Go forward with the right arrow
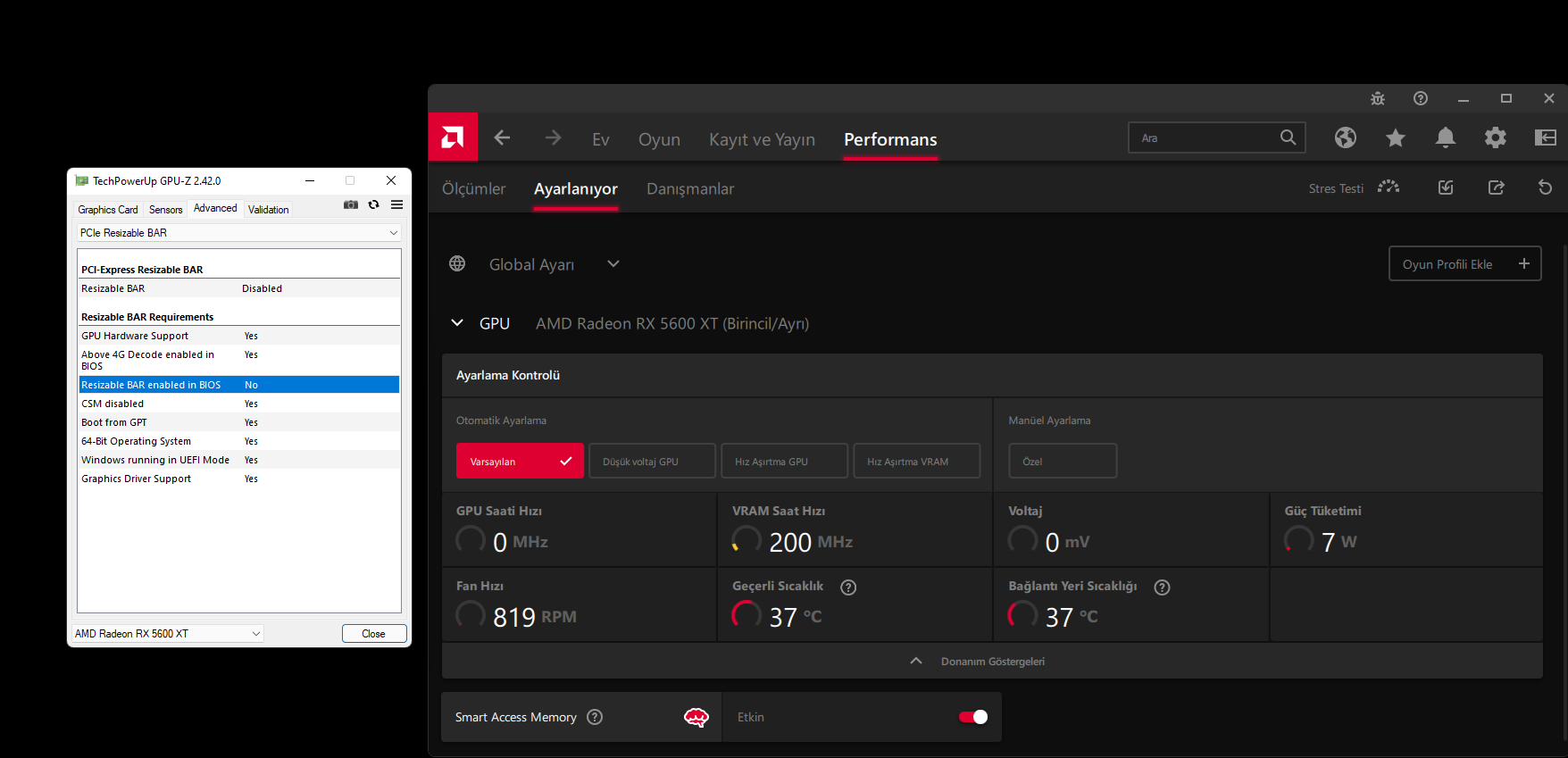 (x=553, y=137)
